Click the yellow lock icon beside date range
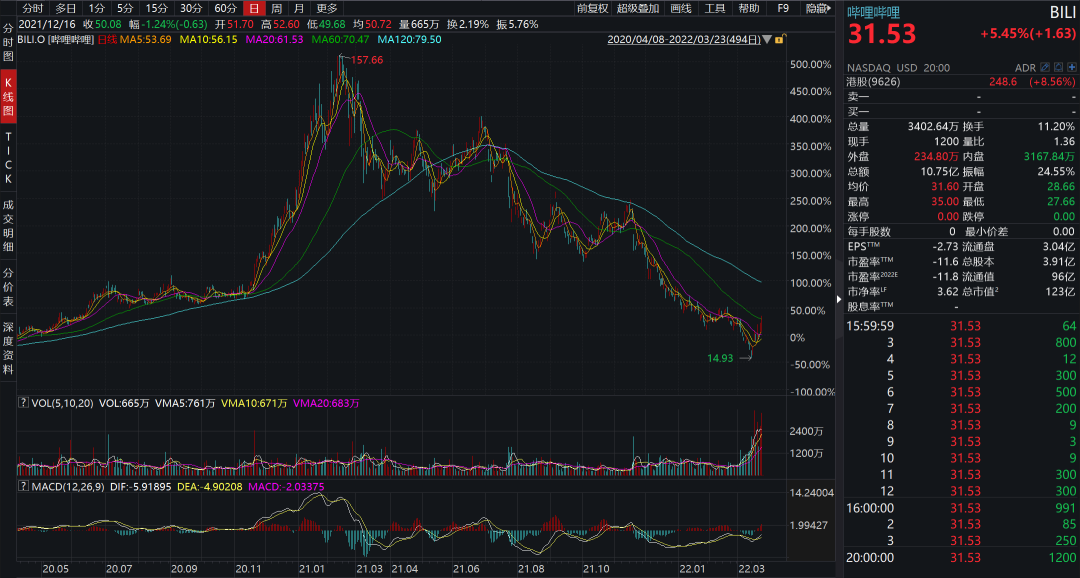The height and width of the screenshot is (578, 1080). coord(779,40)
